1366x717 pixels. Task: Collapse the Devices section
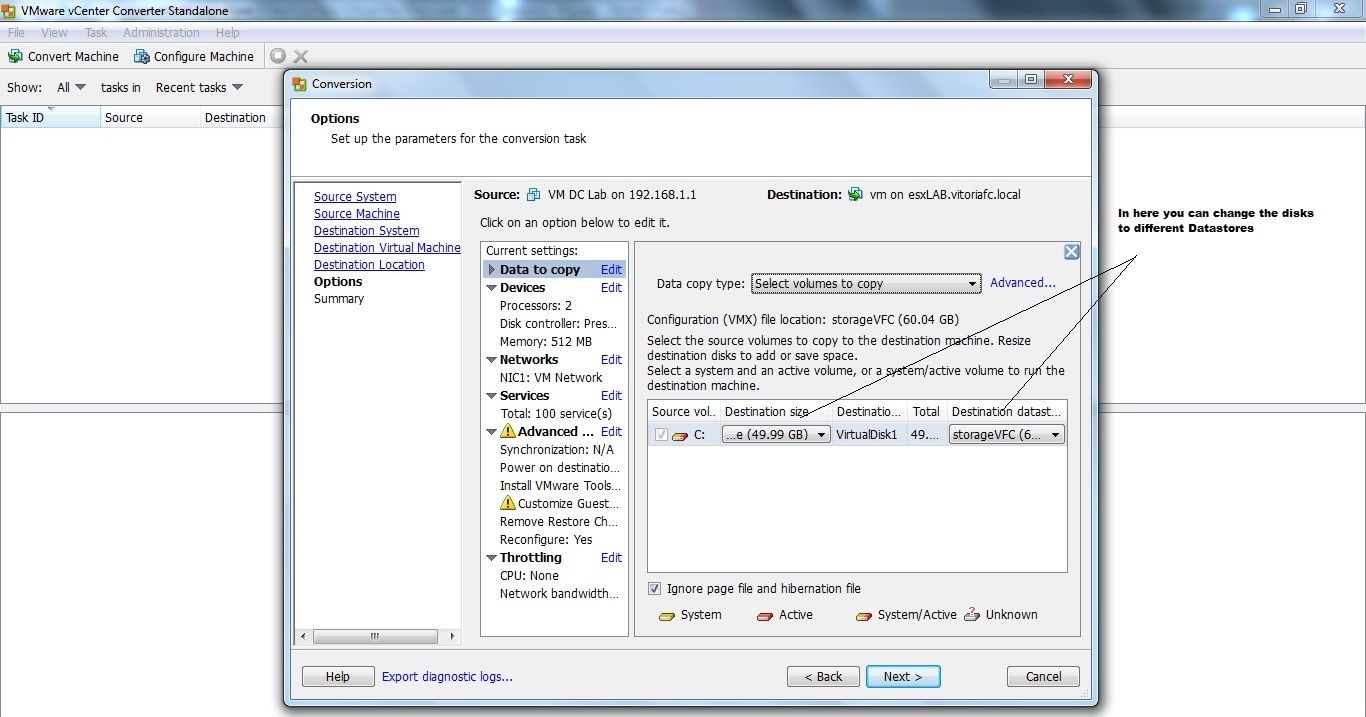tap(491, 288)
